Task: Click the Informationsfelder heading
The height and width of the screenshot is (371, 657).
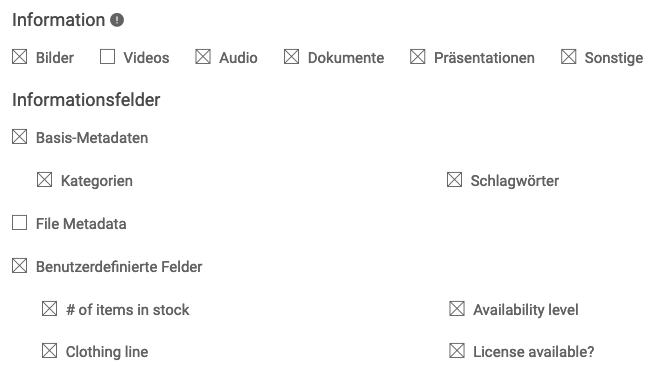Action: point(86,100)
